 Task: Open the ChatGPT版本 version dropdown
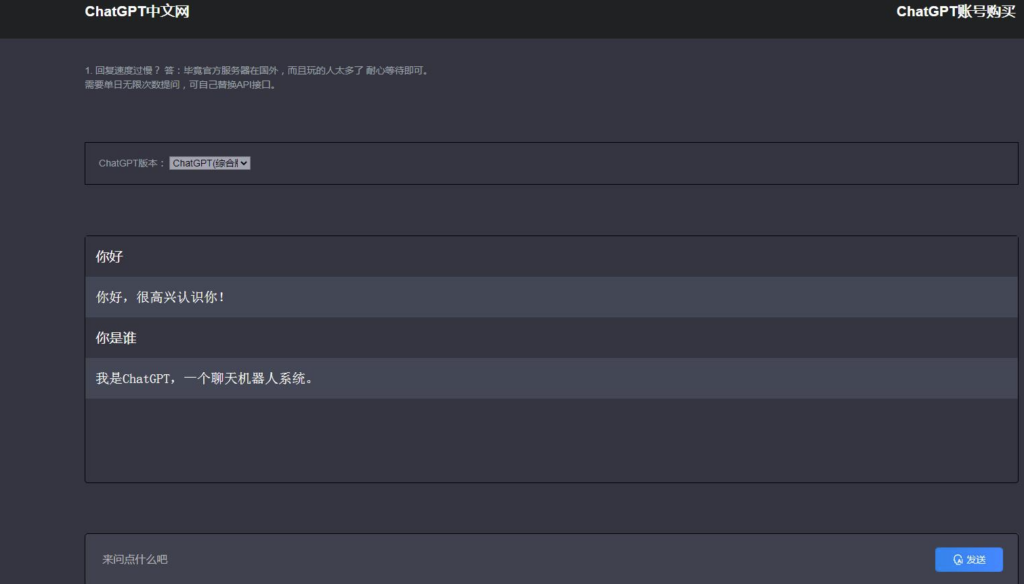208,163
